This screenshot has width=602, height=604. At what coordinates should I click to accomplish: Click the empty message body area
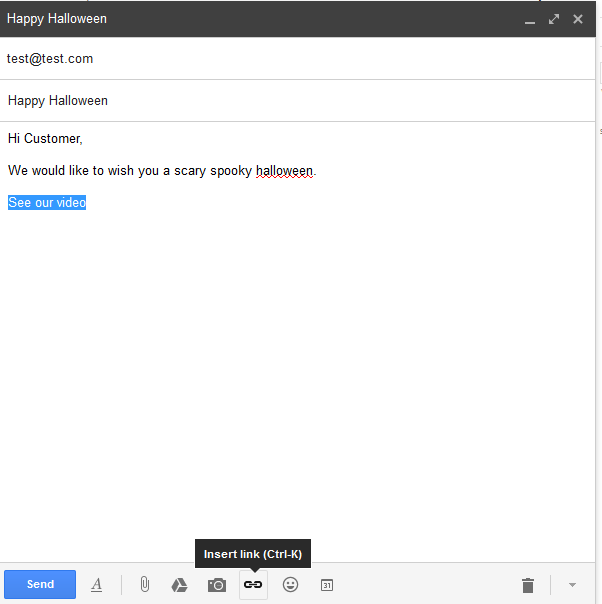pyautogui.click(x=297, y=385)
